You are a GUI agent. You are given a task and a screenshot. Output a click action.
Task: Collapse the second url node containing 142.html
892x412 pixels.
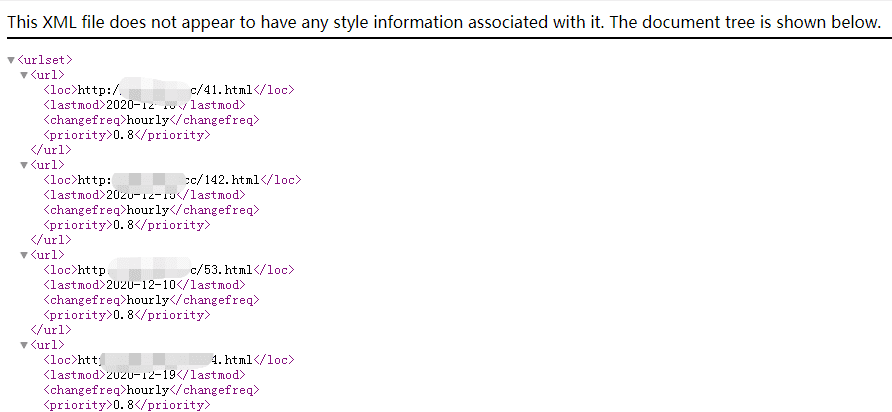(24, 165)
